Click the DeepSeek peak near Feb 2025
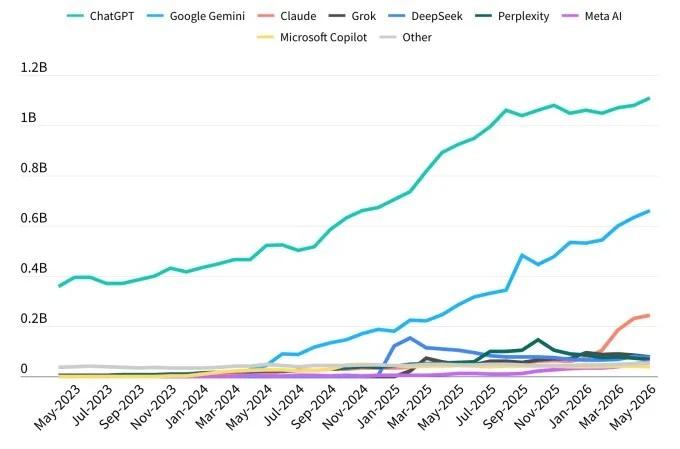Screen dimensions: 680x449 (x=410, y=338)
